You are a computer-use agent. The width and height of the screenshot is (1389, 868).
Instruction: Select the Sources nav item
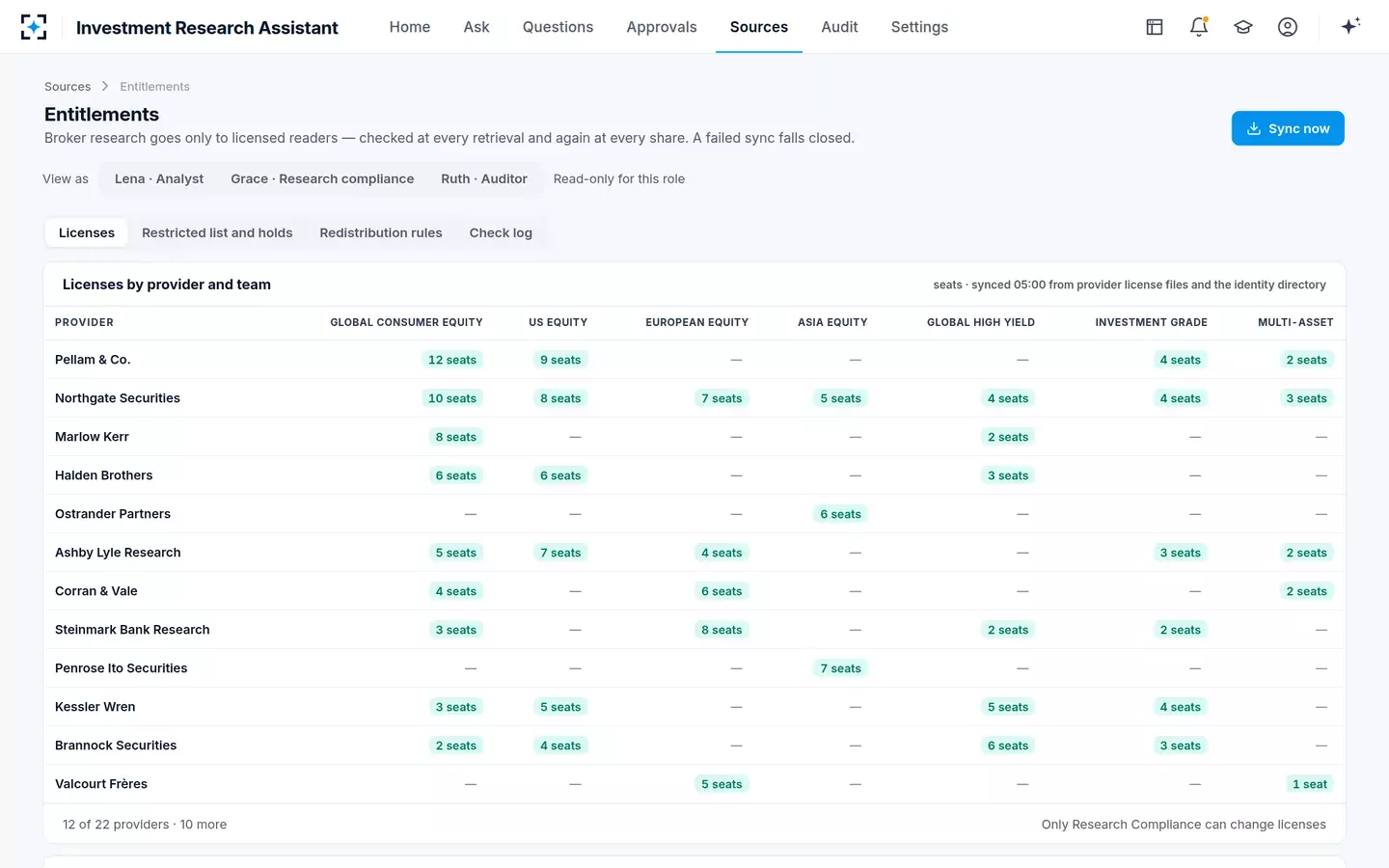click(759, 27)
